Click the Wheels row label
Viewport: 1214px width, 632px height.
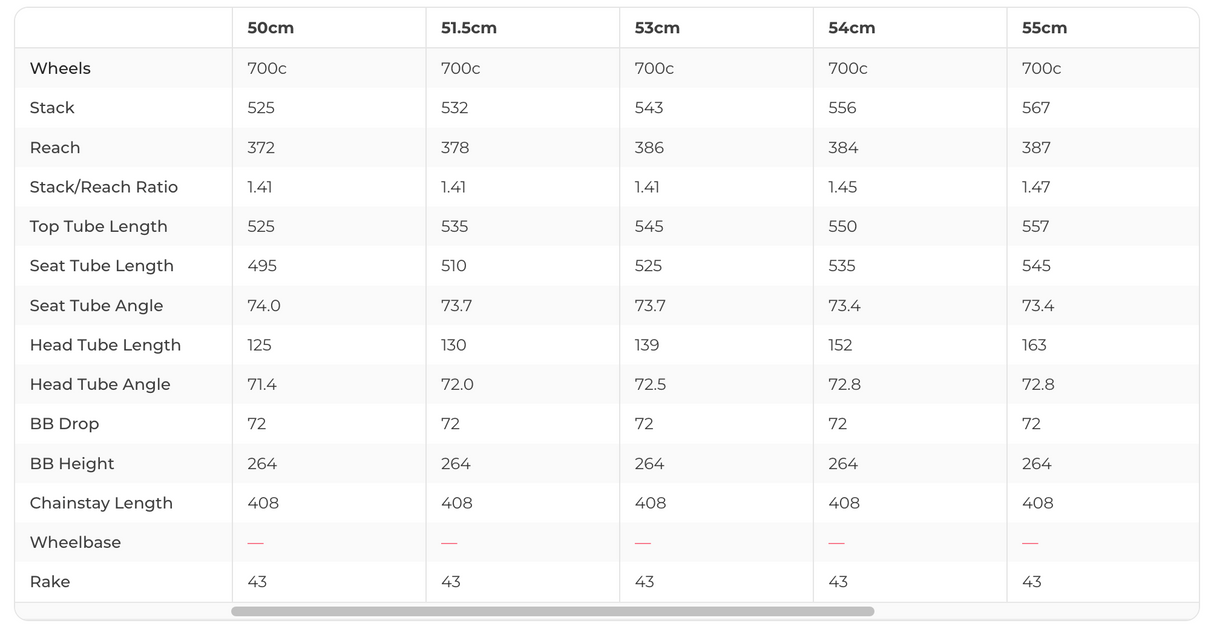tap(60, 68)
